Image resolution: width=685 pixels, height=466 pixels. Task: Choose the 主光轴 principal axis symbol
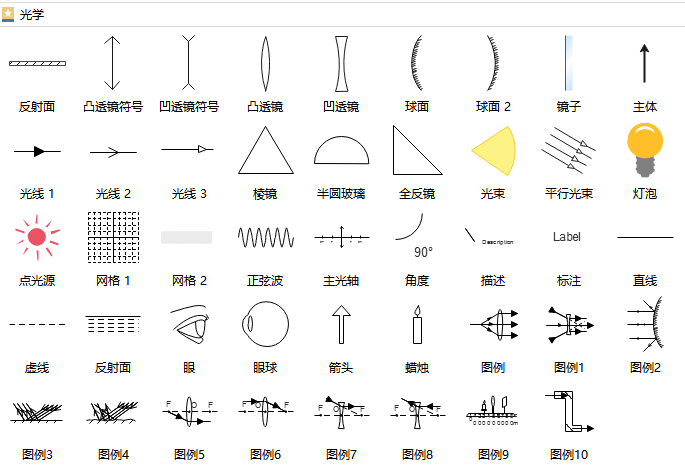point(342,237)
